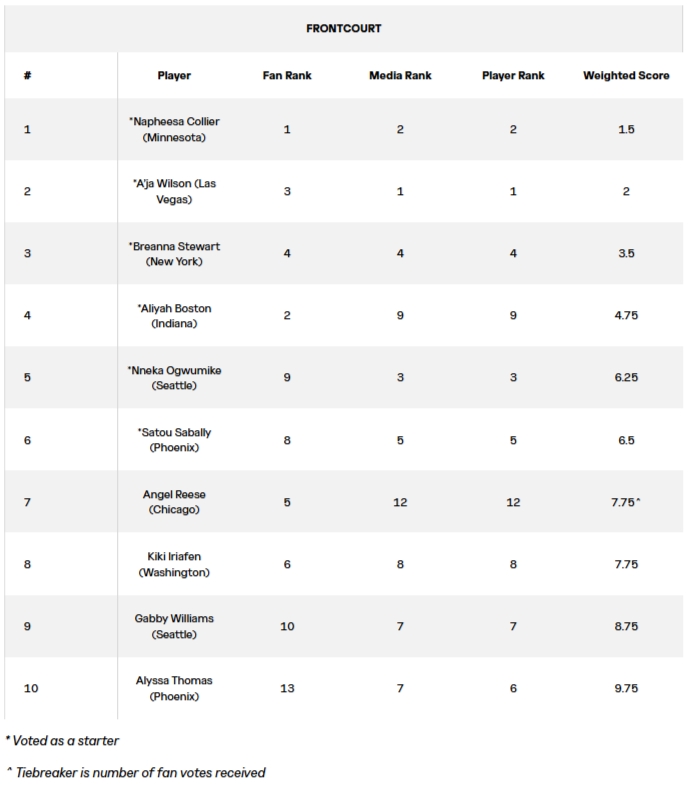
Task: Select Nneka Ogwumike (Seattle) player cell
Action: 174,378
